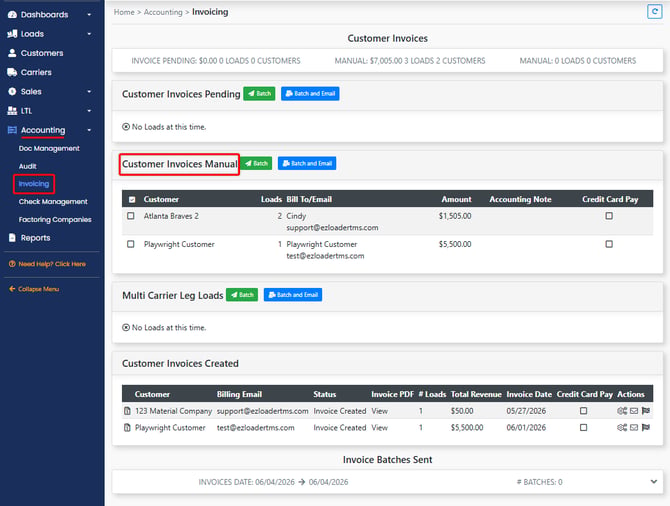Expand the Sales menu arrow
The height and width of the screenshot is (506, 670).
click(x=89, y=91)
